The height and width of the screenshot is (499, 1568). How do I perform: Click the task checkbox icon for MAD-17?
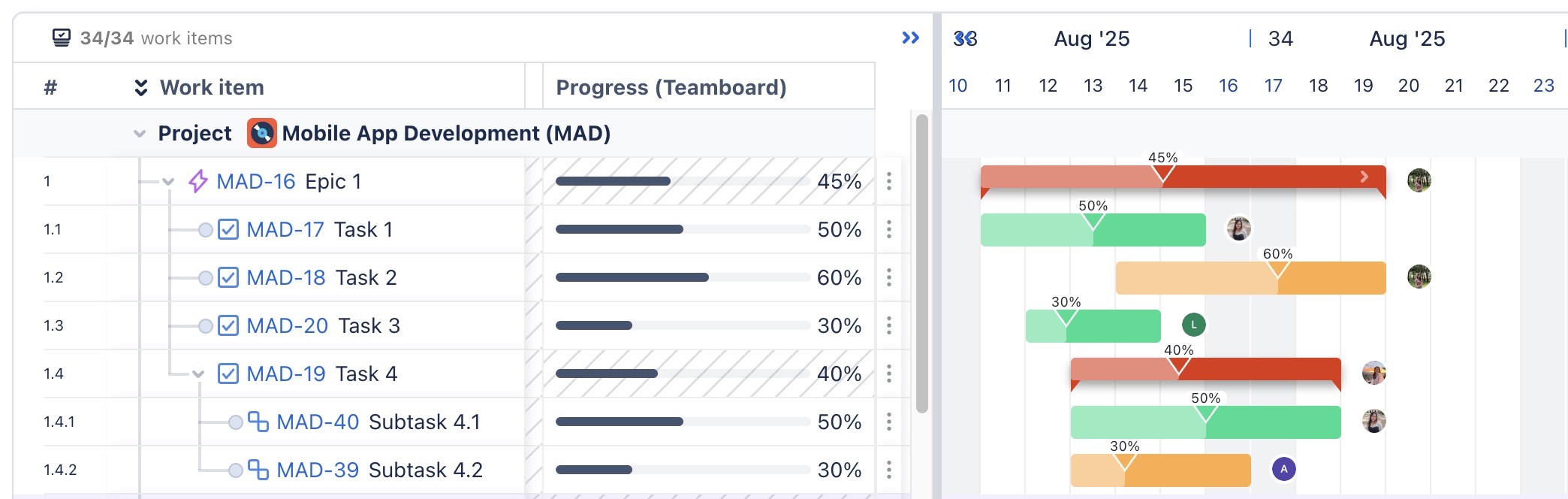pos(228,229)
